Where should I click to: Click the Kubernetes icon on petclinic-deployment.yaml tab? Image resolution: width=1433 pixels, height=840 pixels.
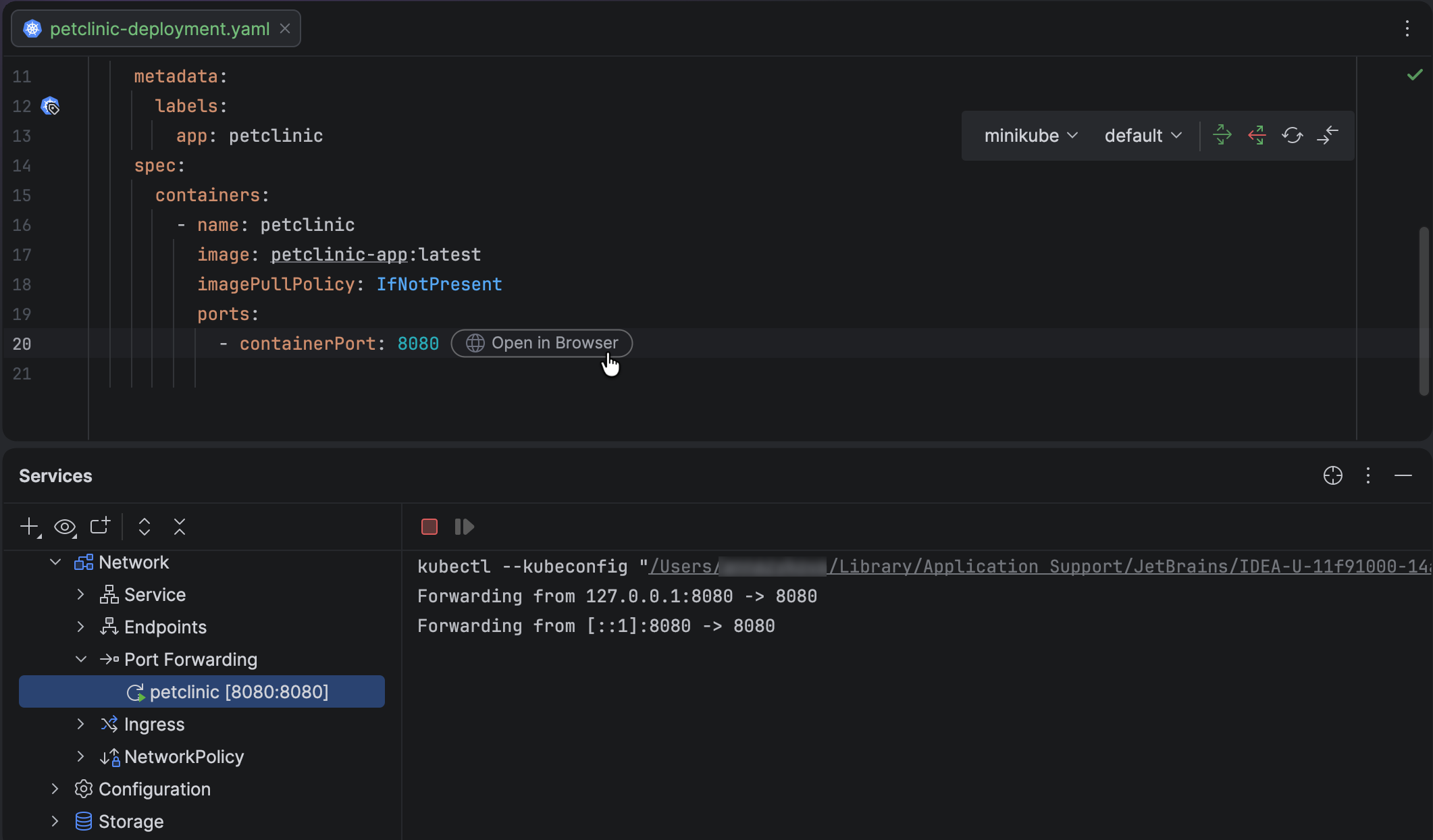[x=32, y=29]
